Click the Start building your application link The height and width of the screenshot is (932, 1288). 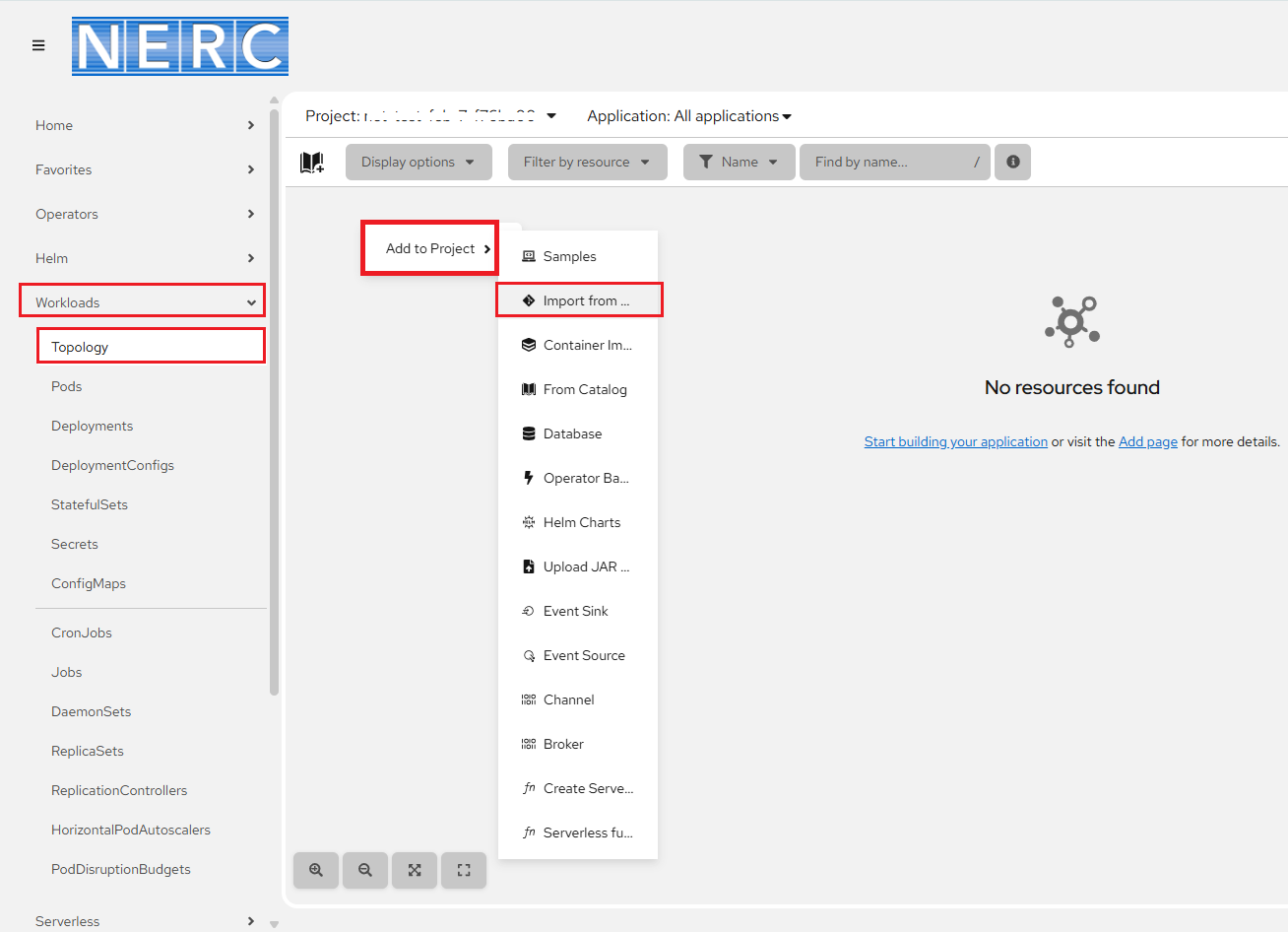955,441
